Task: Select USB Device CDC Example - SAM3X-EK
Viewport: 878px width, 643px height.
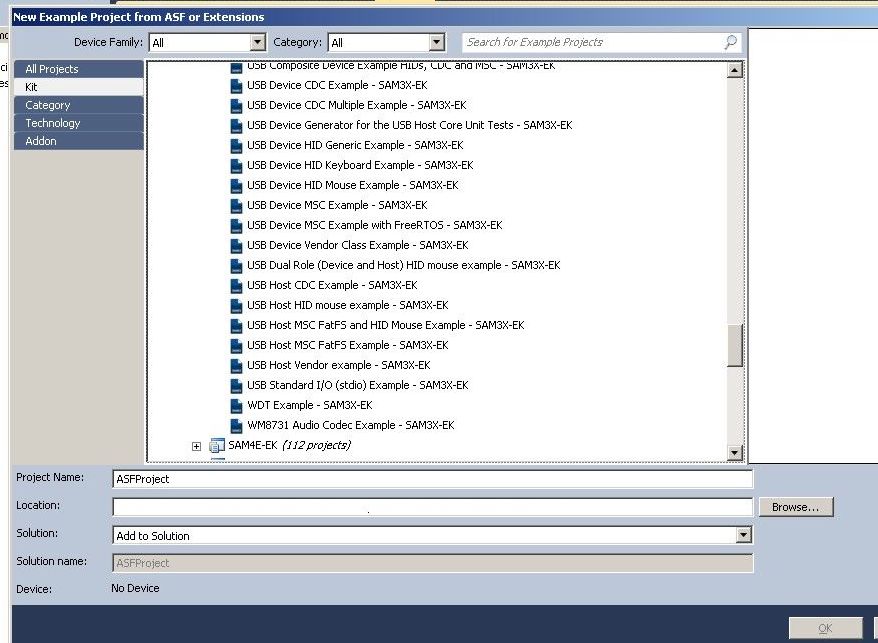Action: pos(337,85)
